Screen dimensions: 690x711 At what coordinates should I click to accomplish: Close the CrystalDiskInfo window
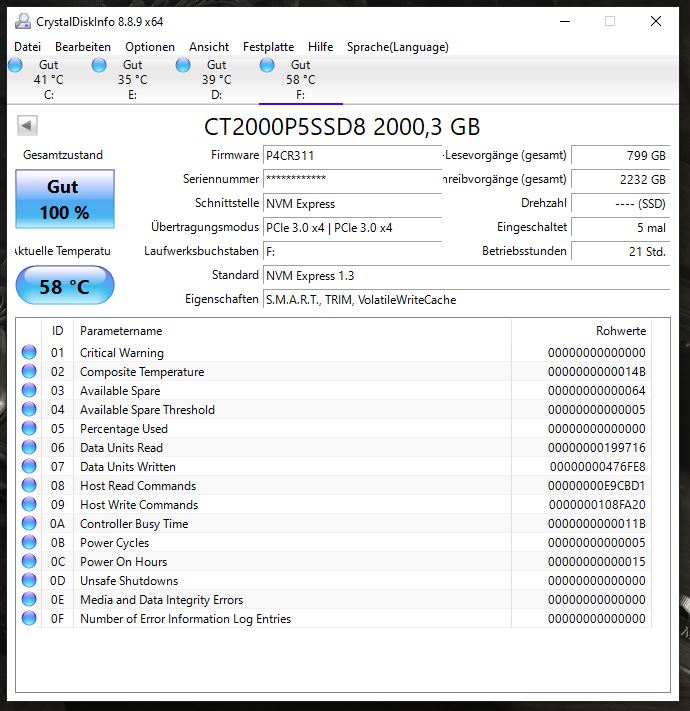[x=656, y=21]
